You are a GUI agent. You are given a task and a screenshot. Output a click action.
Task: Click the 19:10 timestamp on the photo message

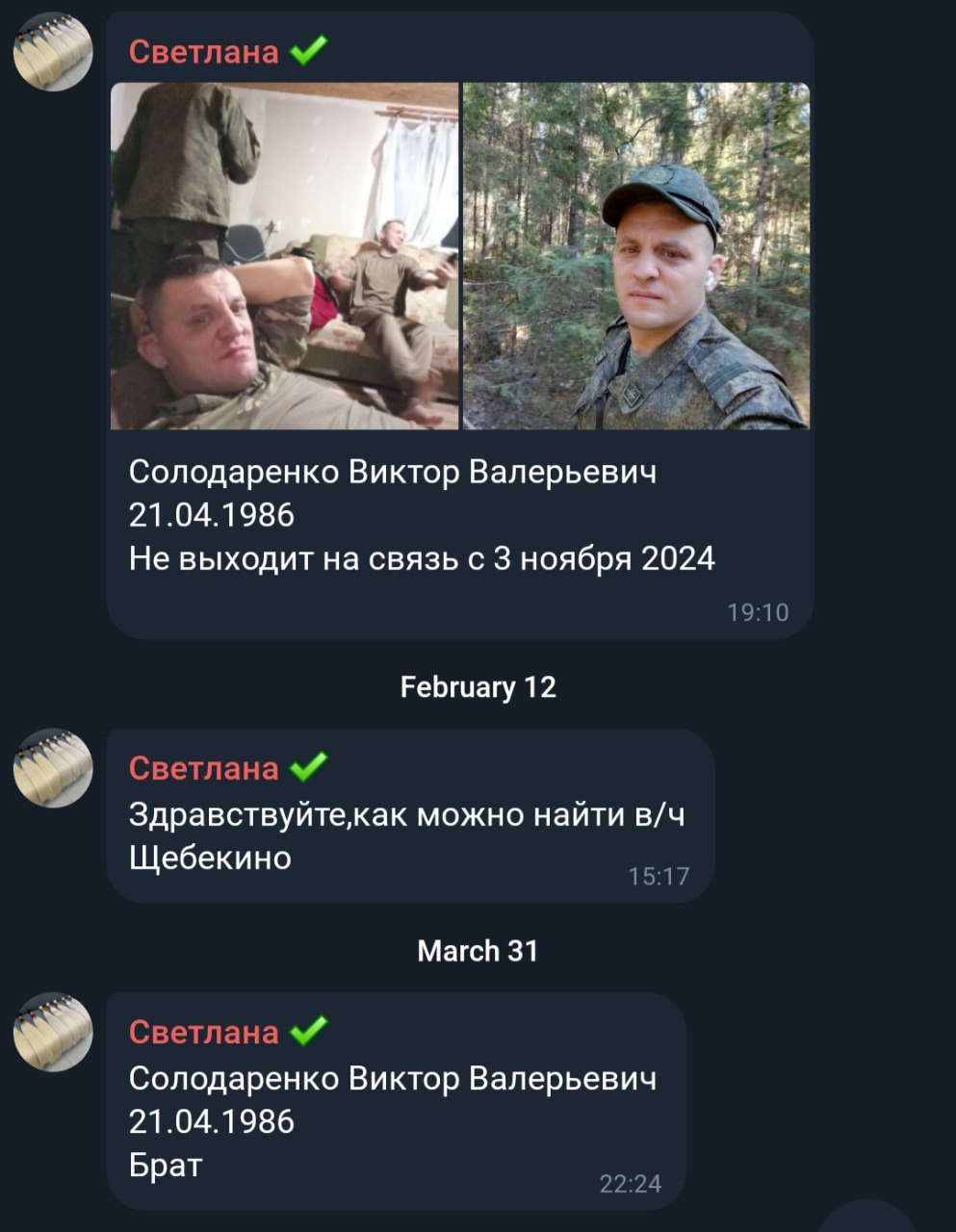coord(758,612)
